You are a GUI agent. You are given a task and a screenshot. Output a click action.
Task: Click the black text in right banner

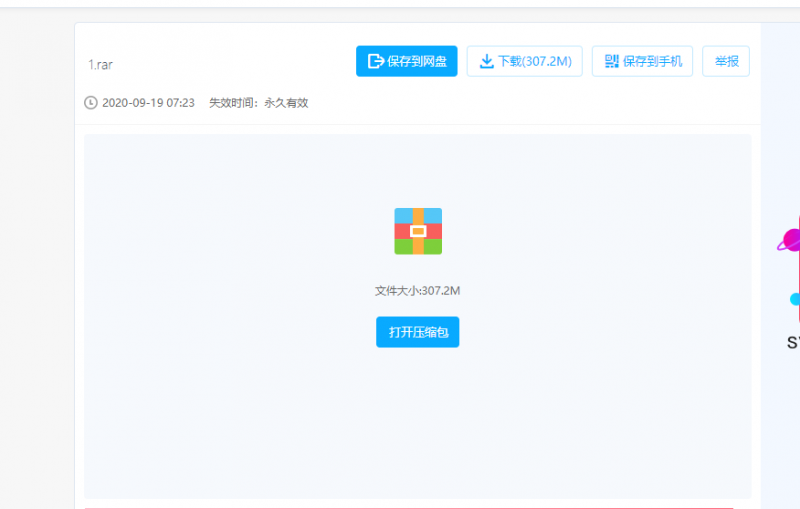pyautogui.click(x=793, y=343)
